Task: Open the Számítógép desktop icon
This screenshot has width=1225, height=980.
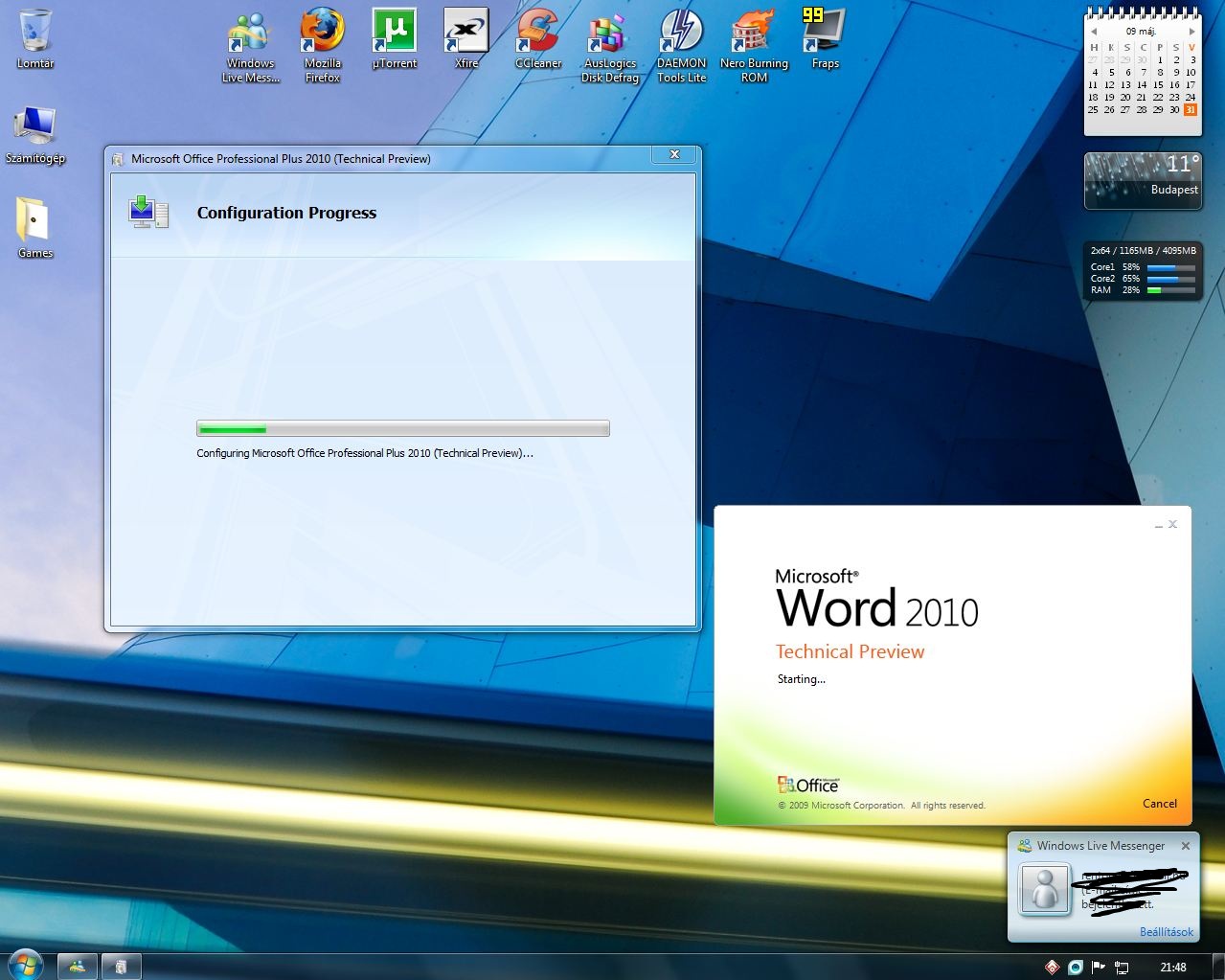Action: (x=35, y=134)
